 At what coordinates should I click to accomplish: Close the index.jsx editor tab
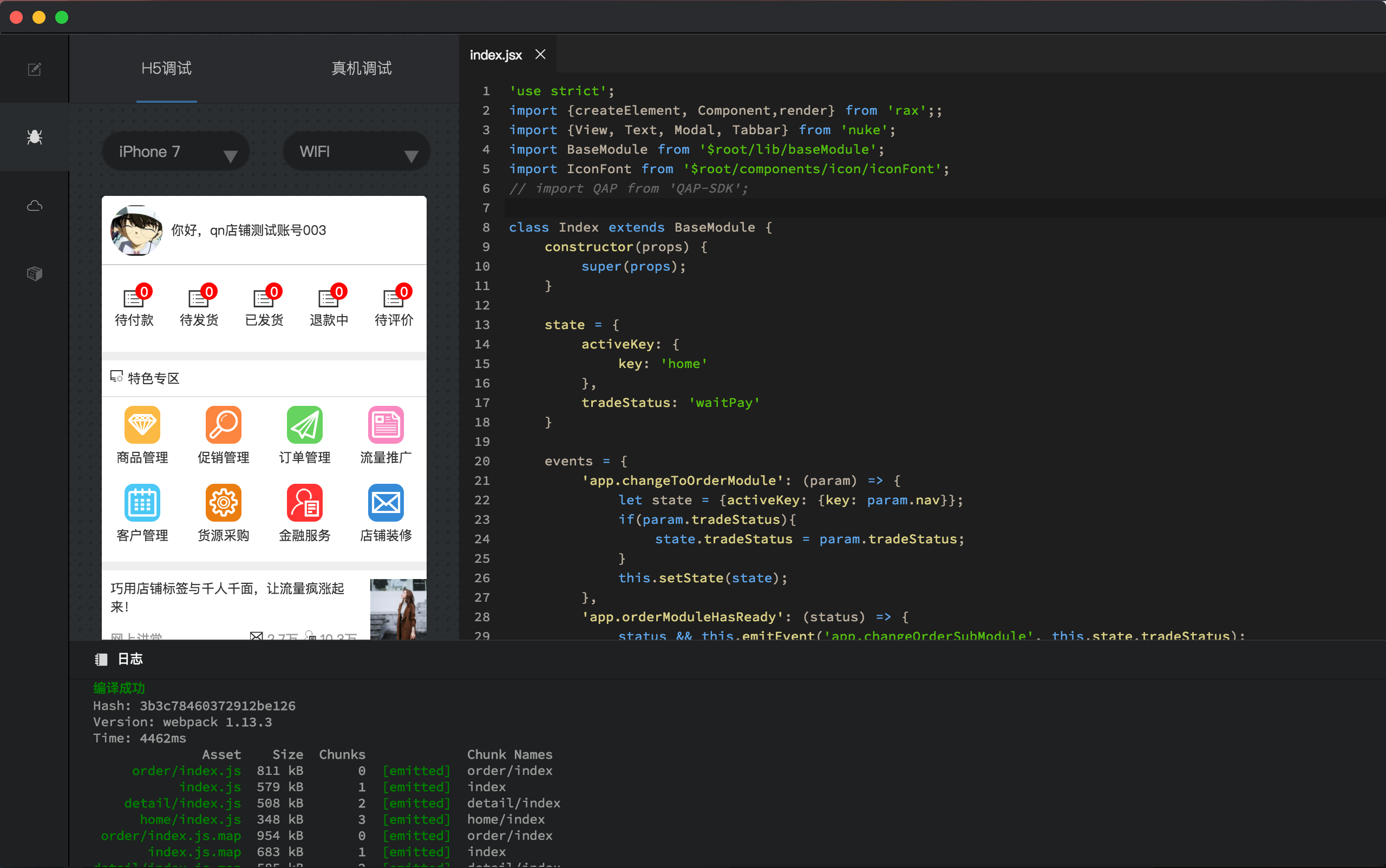[540, 55]
